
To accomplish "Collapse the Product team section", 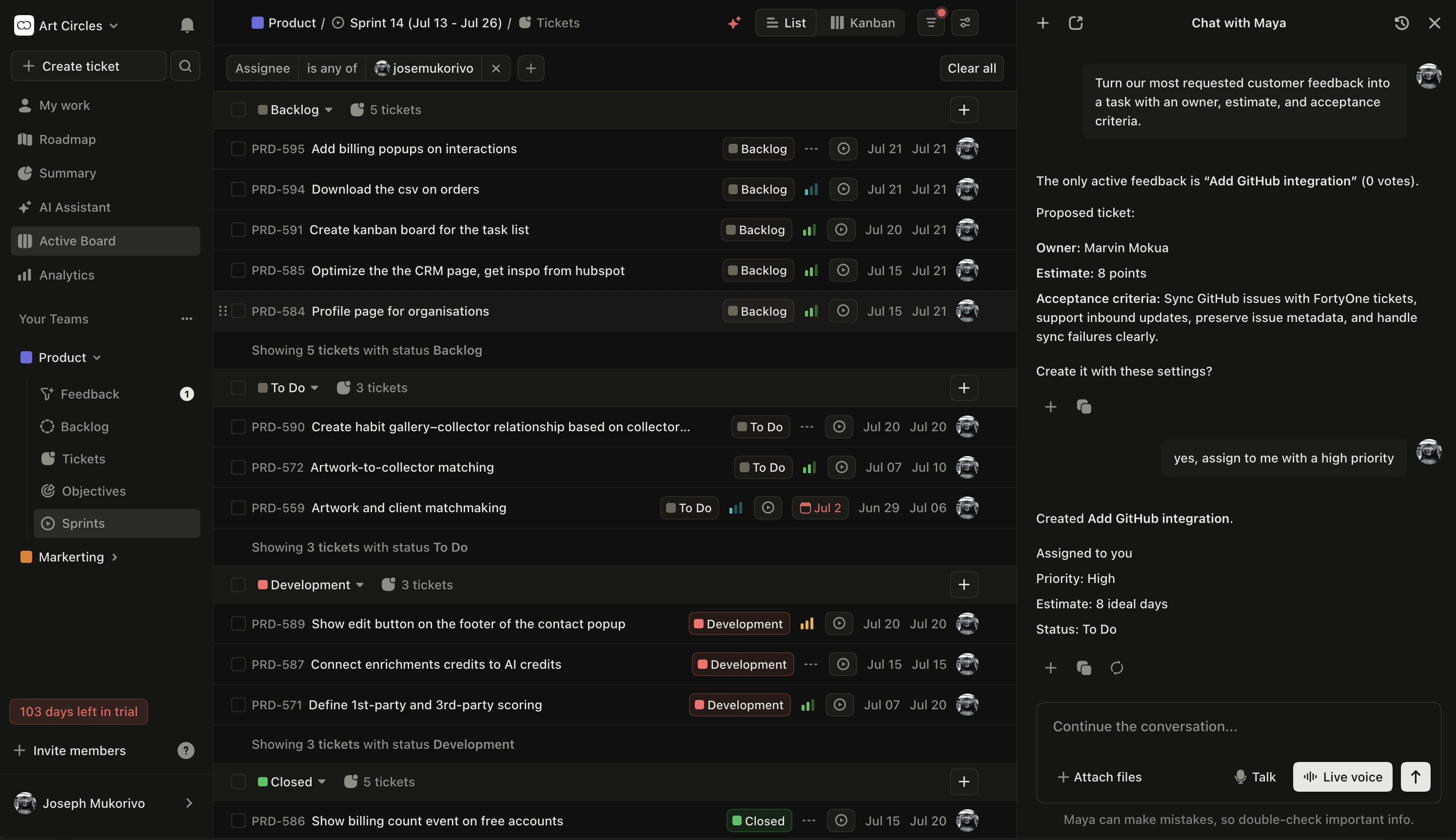I will (x=97, y=358).
